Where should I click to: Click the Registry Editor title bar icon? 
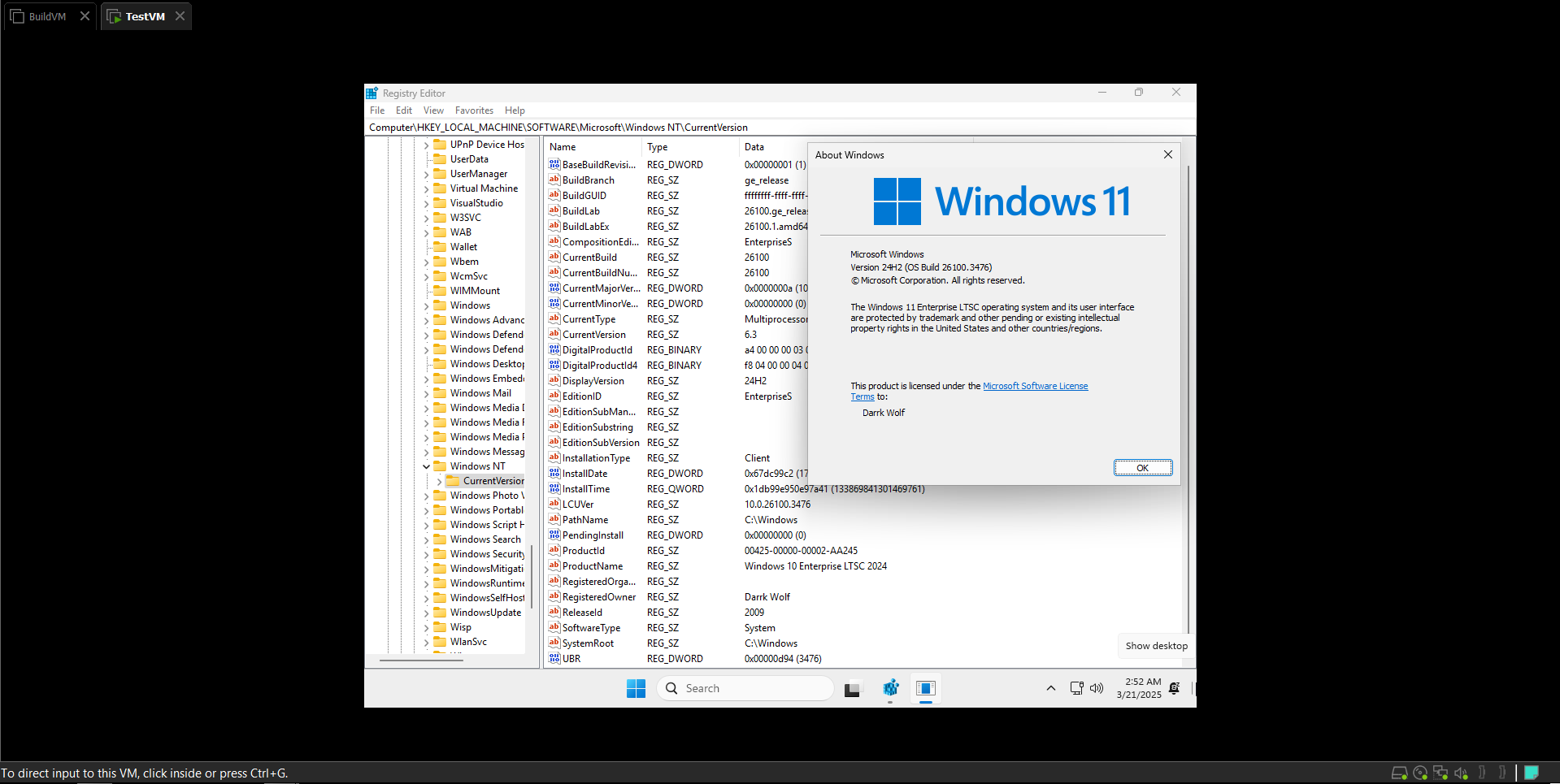372,93
